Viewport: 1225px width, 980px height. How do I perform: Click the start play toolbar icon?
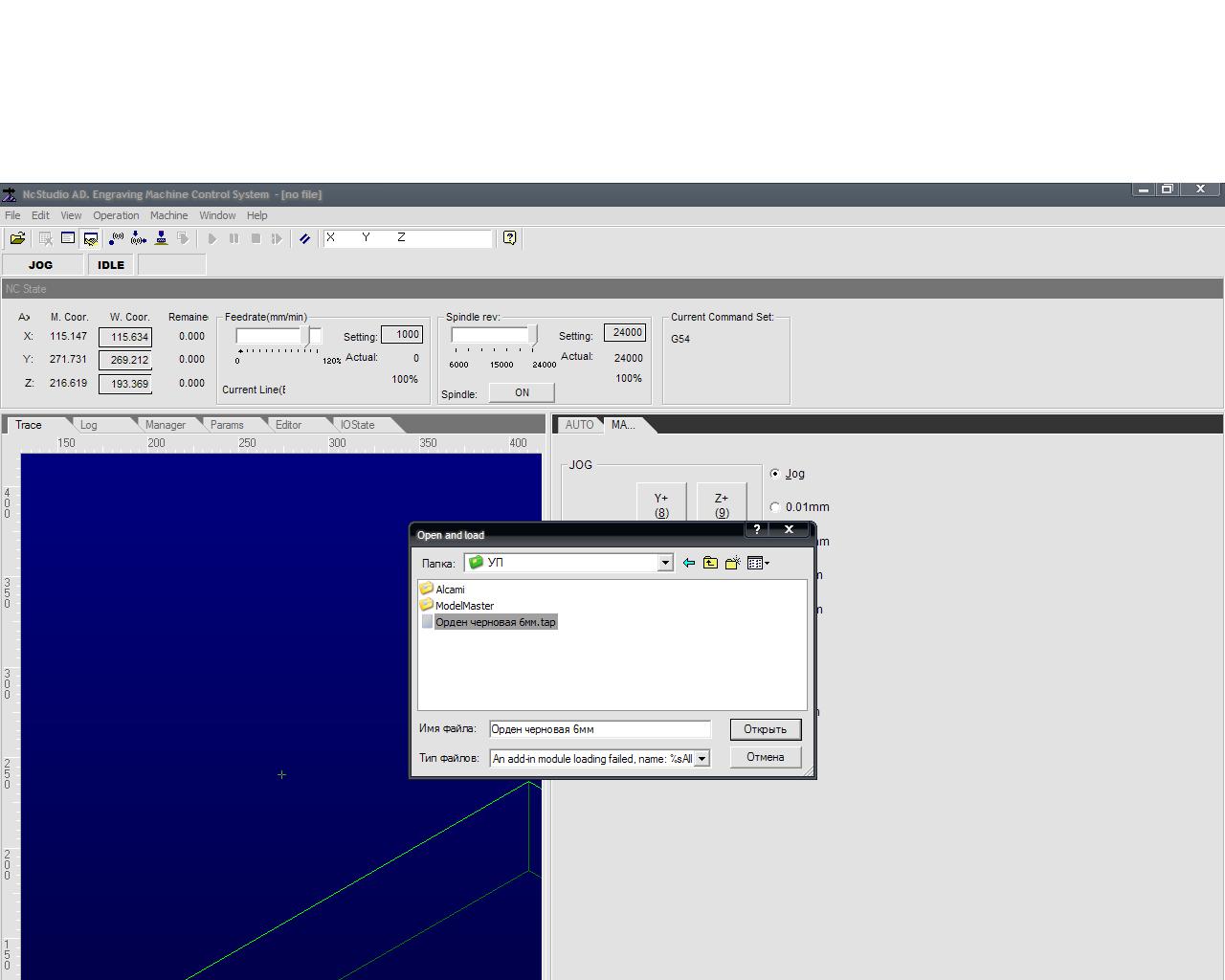[212, 238]
